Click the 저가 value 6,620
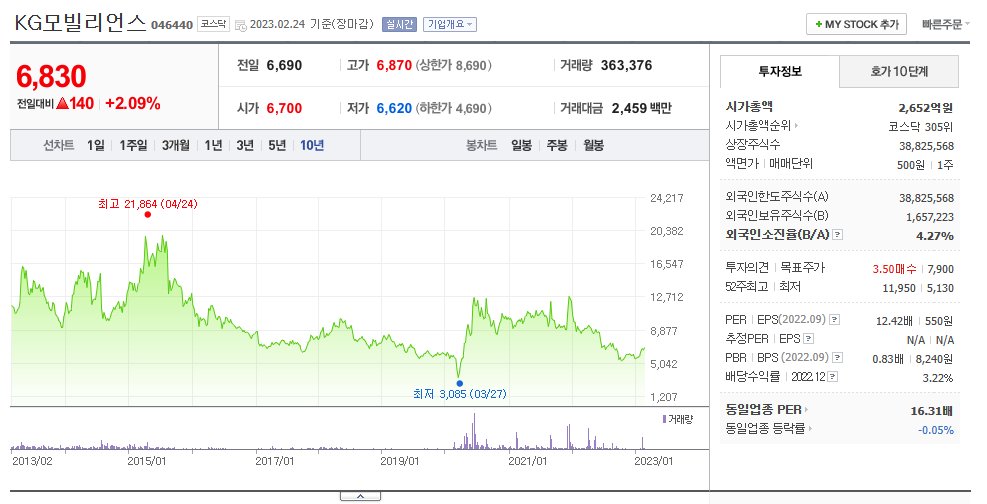Image resolution: width=987 pixels, height=504 pixels. click(394, 108)
